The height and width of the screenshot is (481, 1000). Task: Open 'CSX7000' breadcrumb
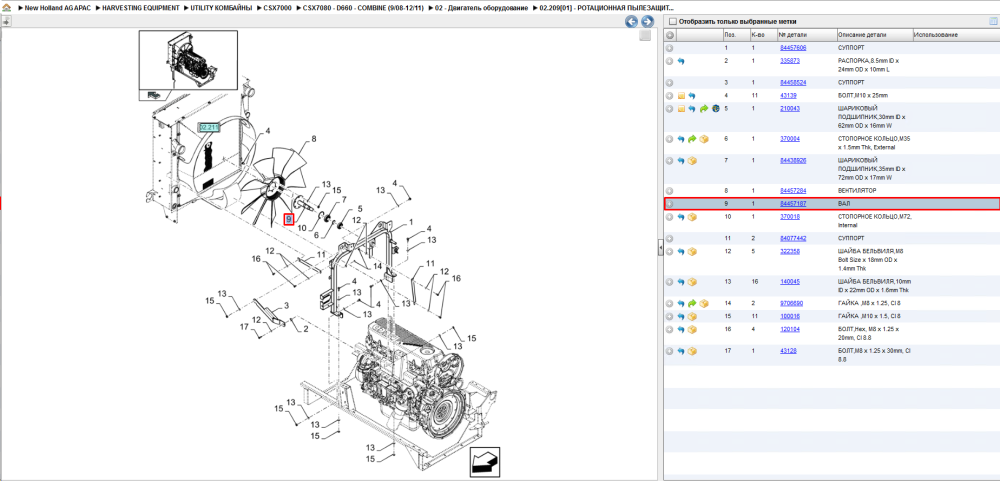click(x=278, y=8)
